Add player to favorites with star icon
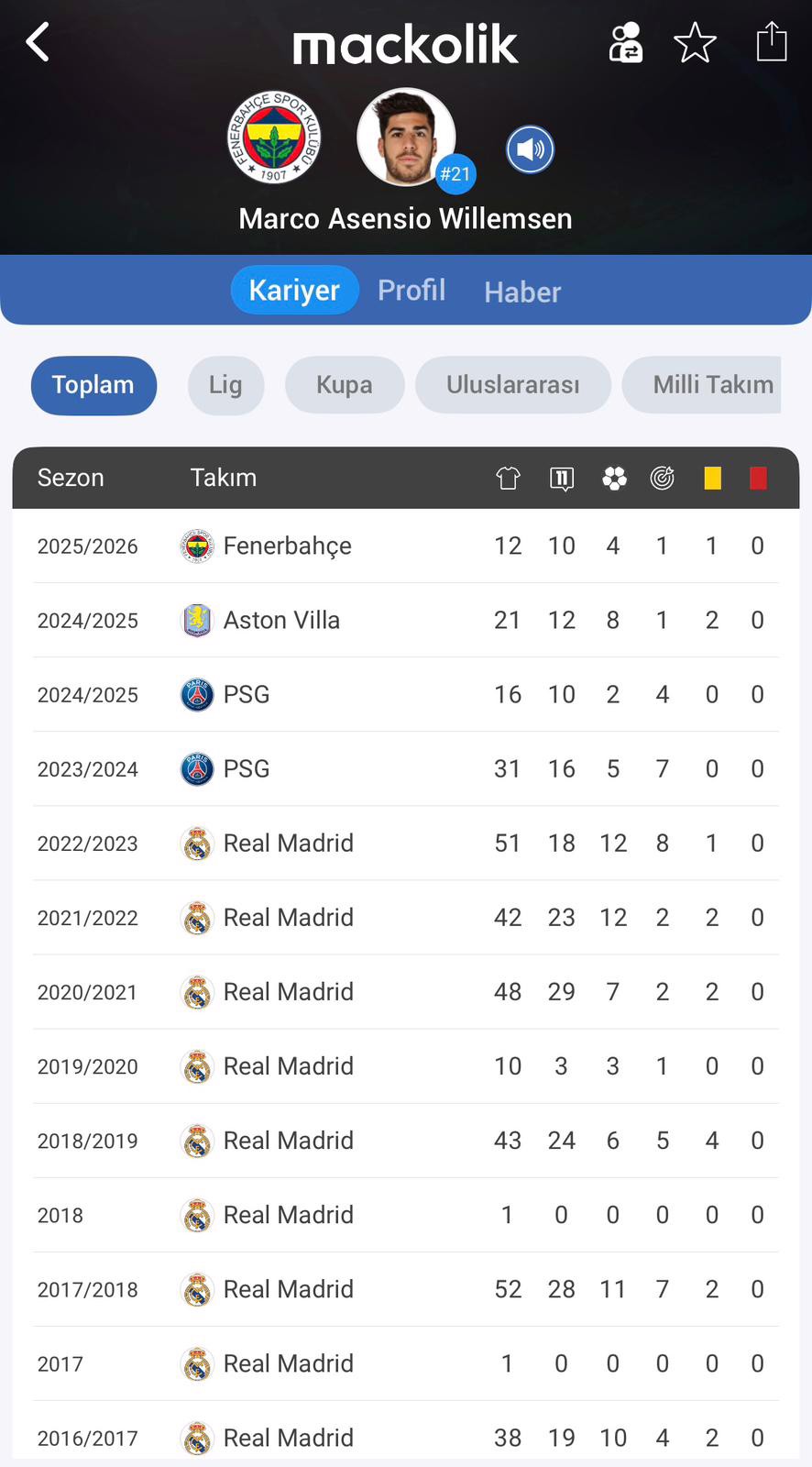This screenshot has width=812, height=1467. (695, 42)
